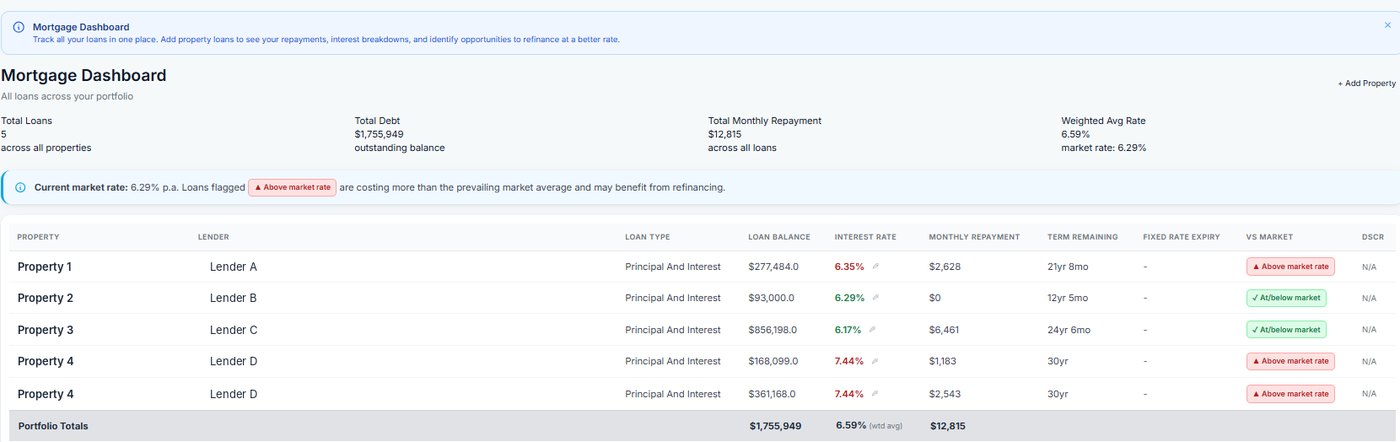
Task: Click the INTEREST RATE column header
Action: pos(866,237)
